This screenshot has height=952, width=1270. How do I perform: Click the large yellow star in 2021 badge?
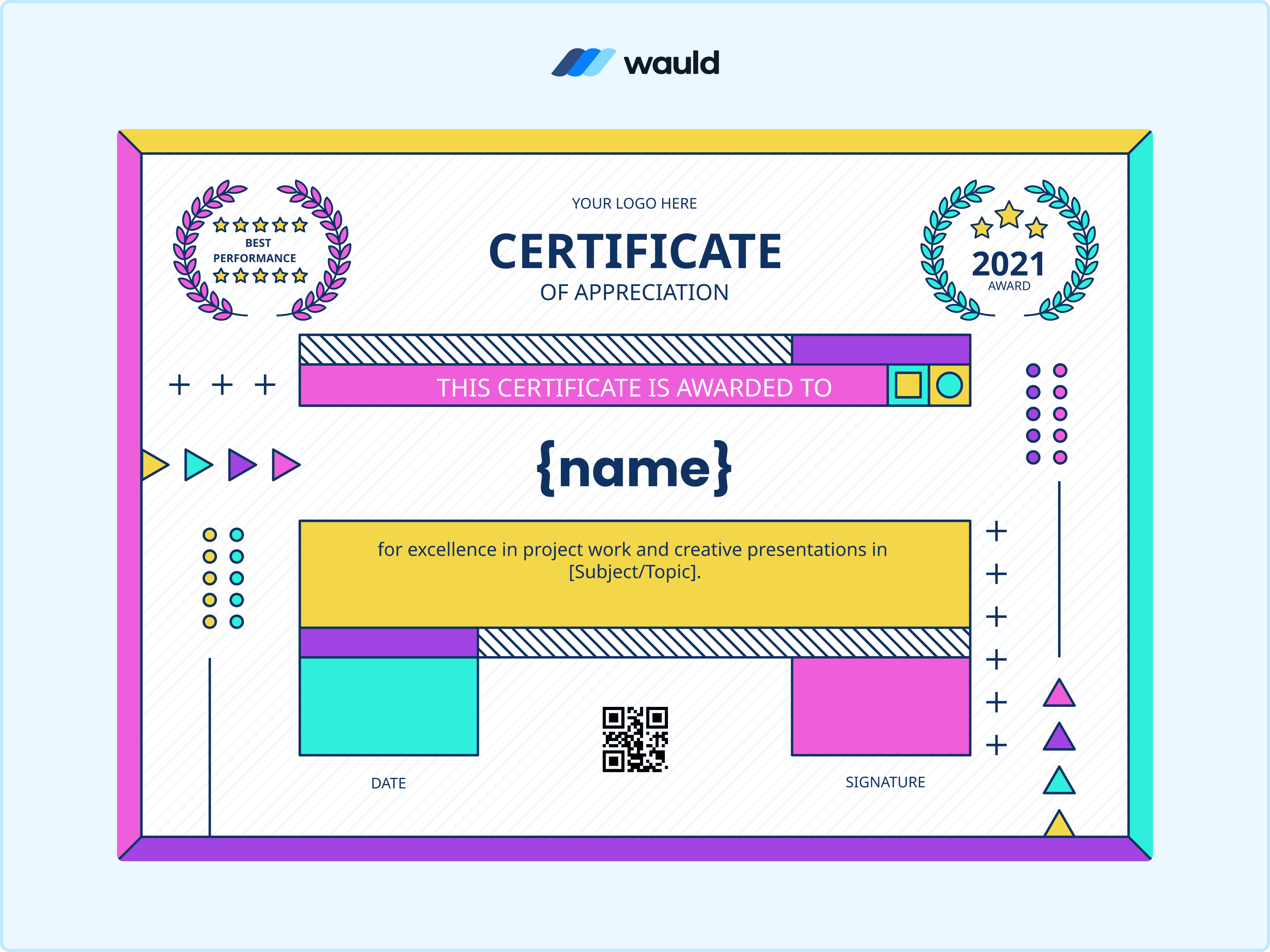point(1009,215)
